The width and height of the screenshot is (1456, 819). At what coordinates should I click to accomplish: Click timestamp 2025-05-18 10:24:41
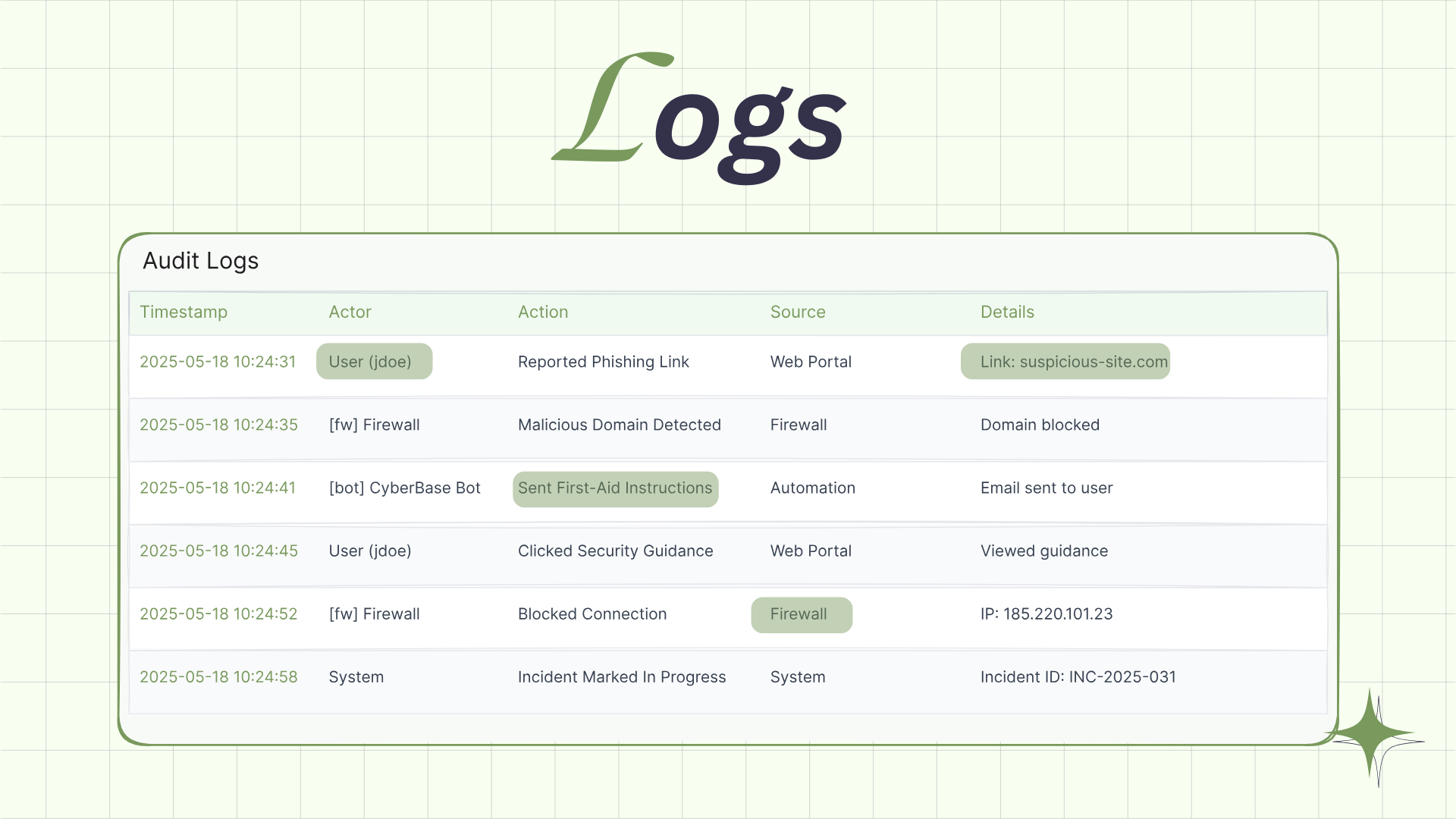pyautogui.click(x=218, y=488)
